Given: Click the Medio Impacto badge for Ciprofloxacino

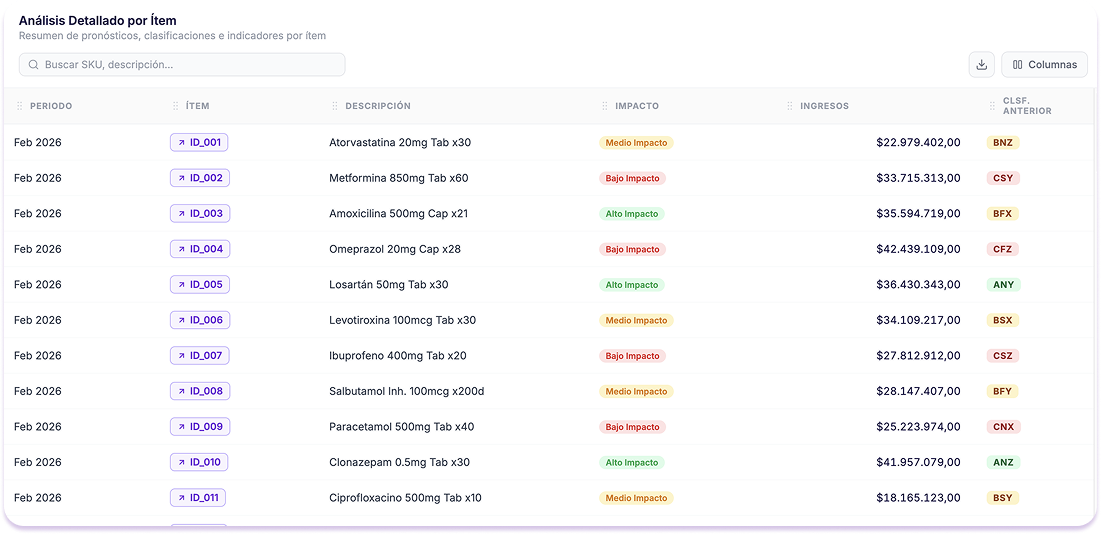Looking at the screenshot, I should pyautogui.click(x=635, y=498).
